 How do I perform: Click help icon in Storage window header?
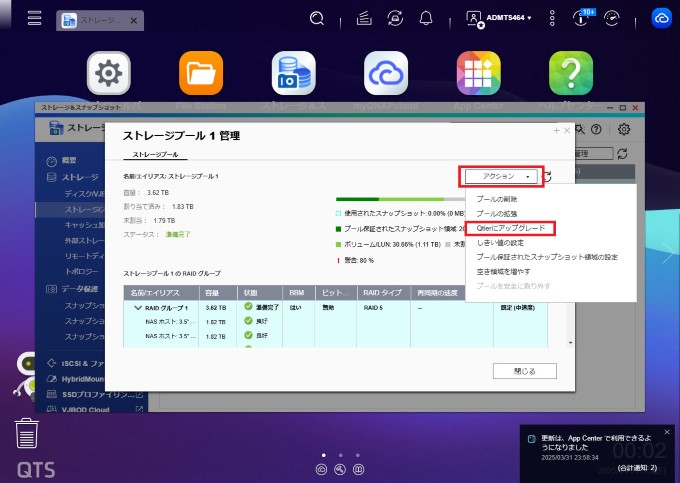pos(597,129)
